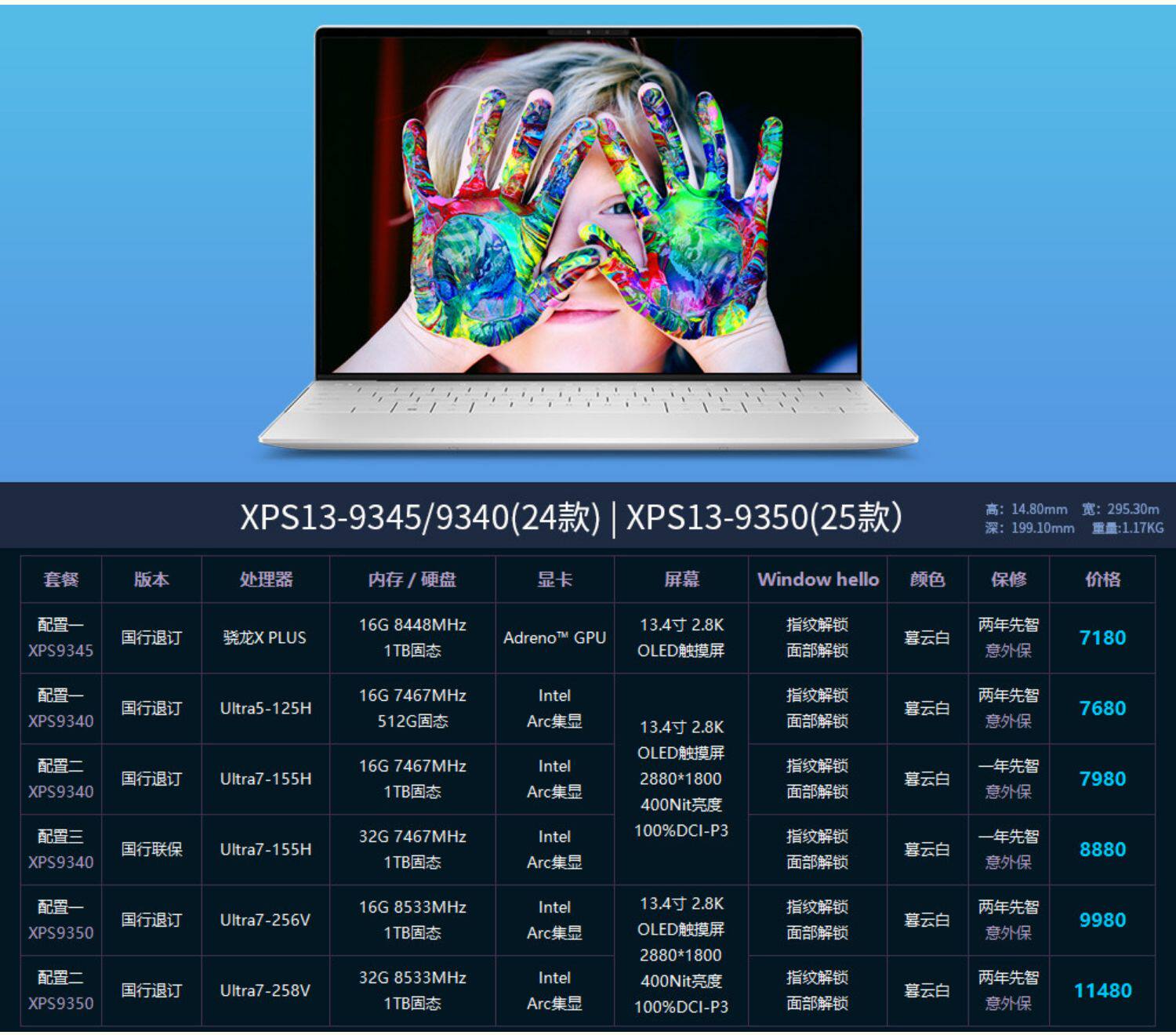
Task: Click the 骁龙X PLUS processor cell
Action: [266, 637]
